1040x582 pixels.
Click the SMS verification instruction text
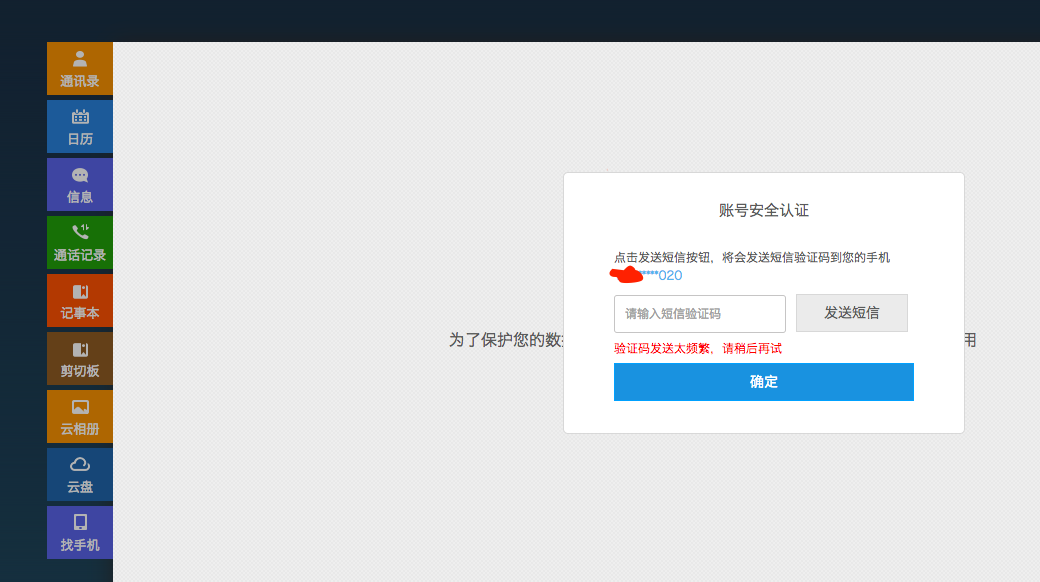[751, 257]
